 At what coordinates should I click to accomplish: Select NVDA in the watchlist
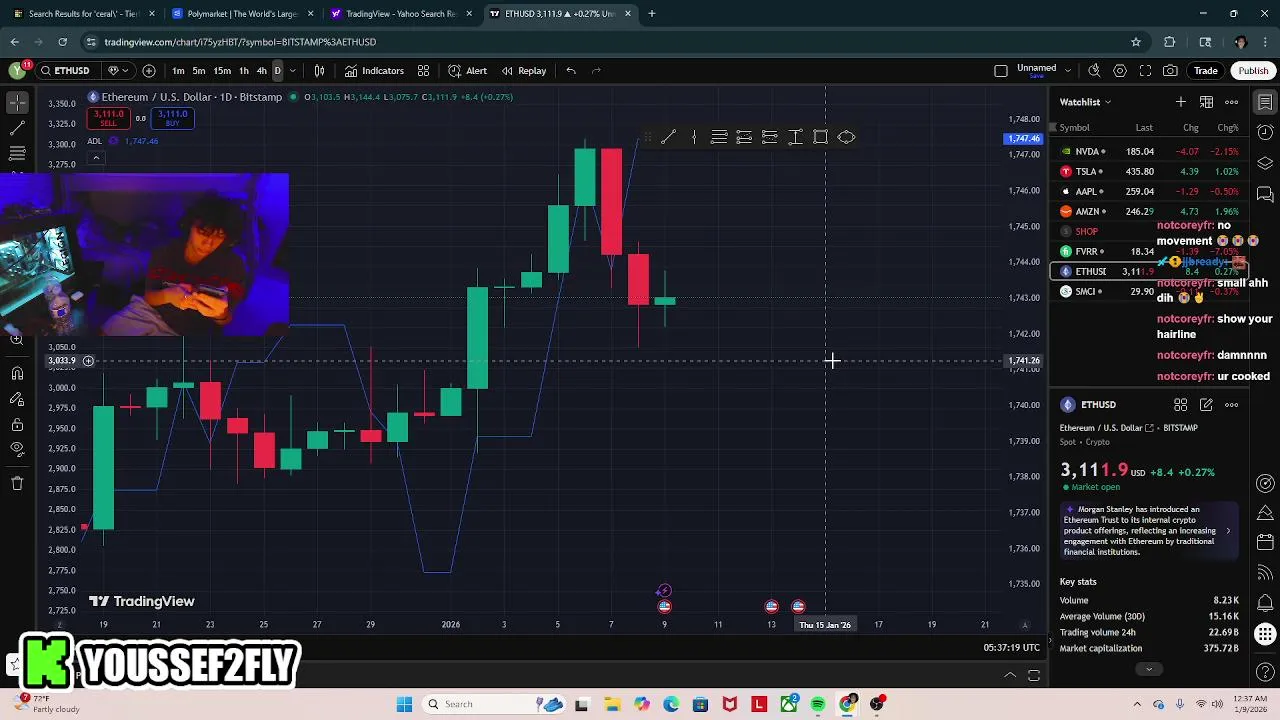(x=1151, y=152)
